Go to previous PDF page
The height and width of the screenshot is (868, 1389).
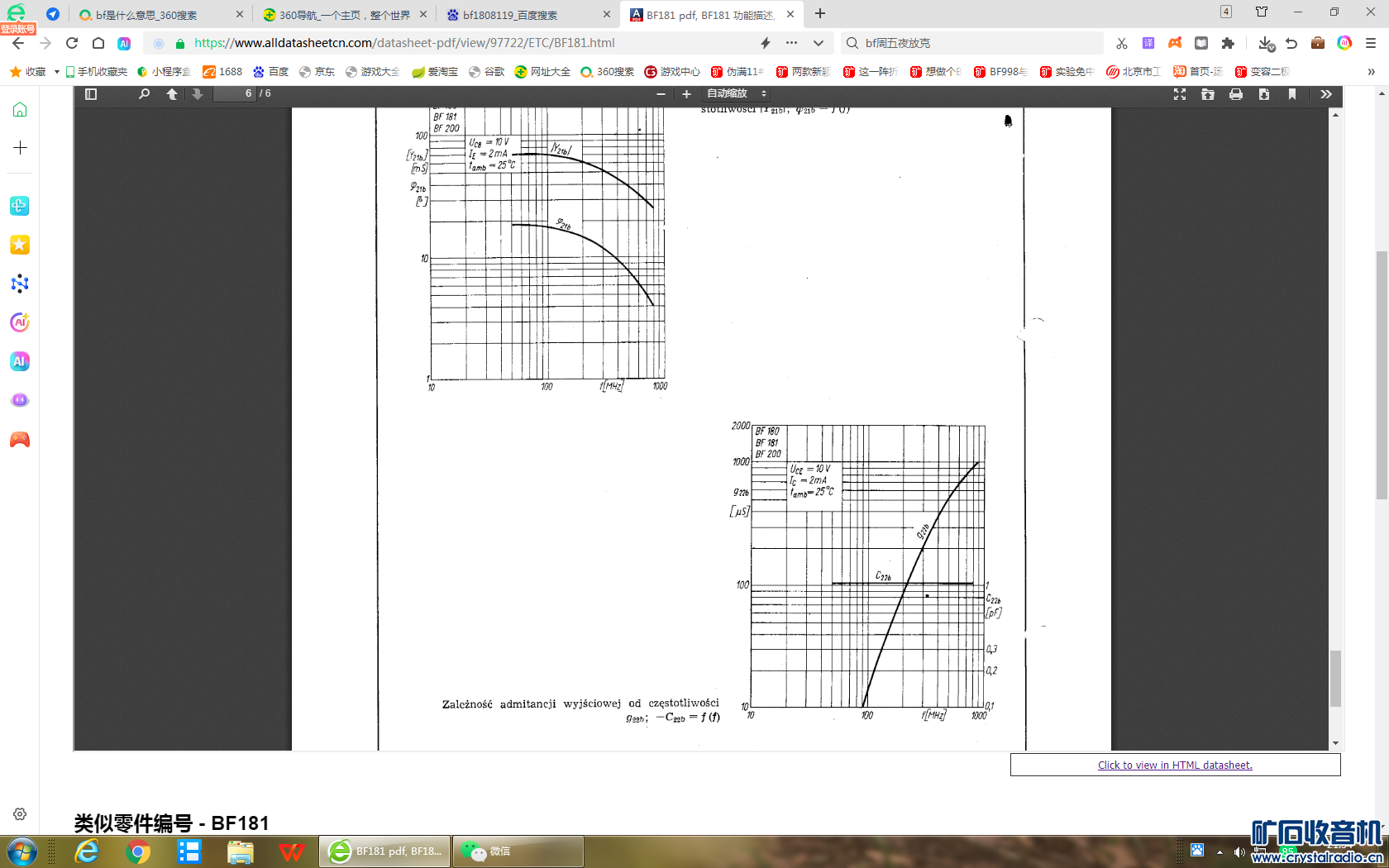[172, 94]
